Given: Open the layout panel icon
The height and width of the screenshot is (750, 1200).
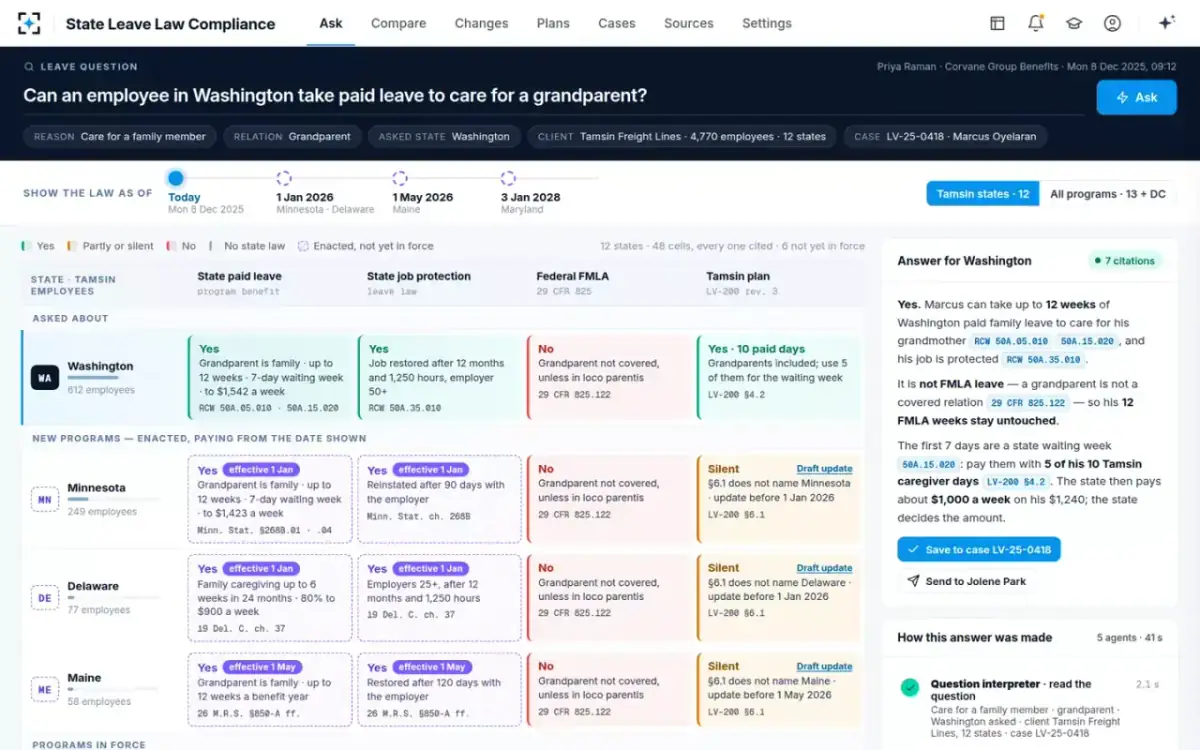Looking at the screenshot, I should click(997, 23).
